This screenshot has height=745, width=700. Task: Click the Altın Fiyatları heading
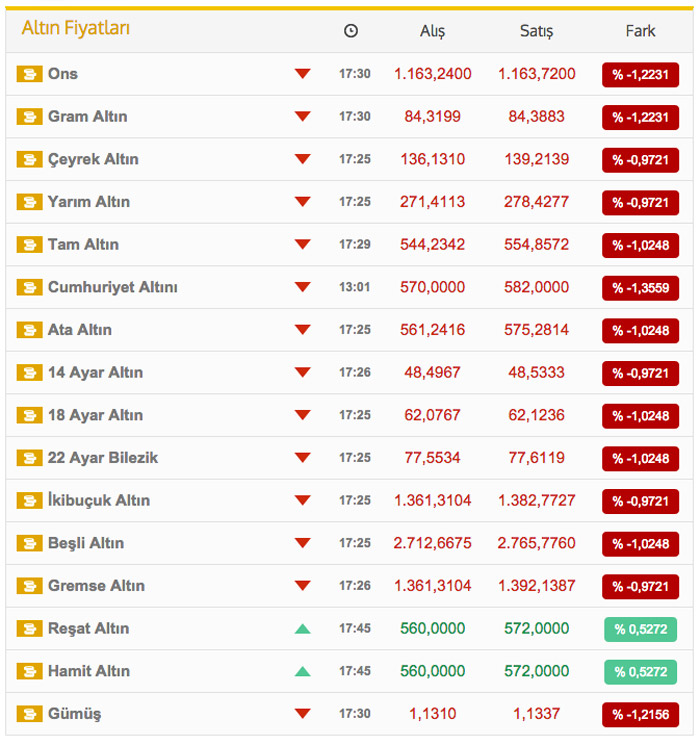click(x=76, y=28)
